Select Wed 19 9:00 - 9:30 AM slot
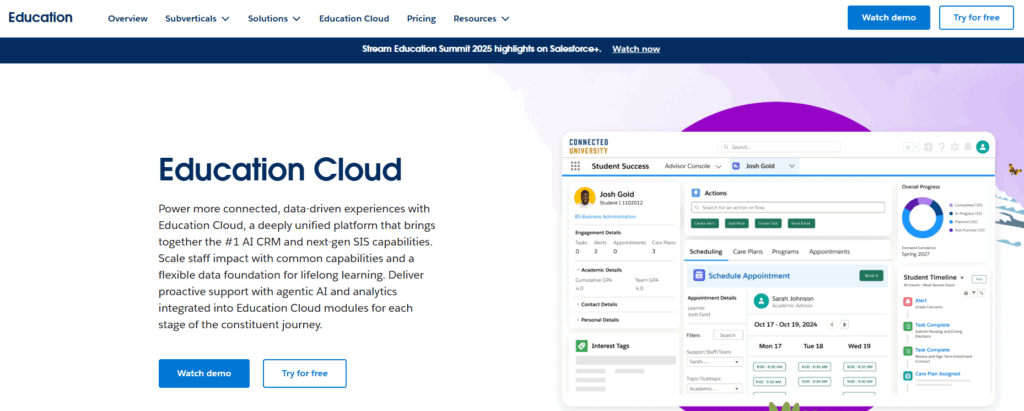The height and width of the screenshot is (411, 1024). [859, 382]
